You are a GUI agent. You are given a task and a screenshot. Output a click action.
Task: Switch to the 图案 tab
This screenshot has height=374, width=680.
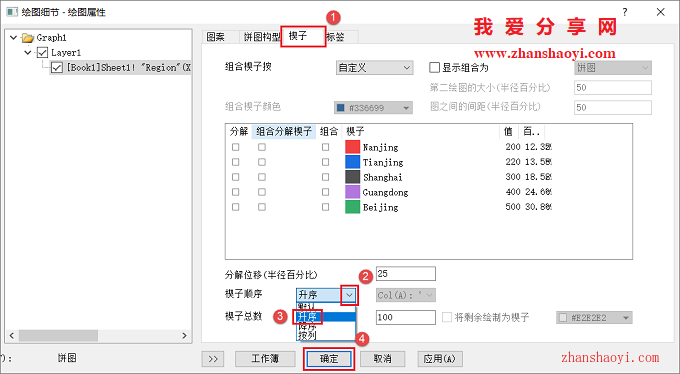tap(216, 37)
